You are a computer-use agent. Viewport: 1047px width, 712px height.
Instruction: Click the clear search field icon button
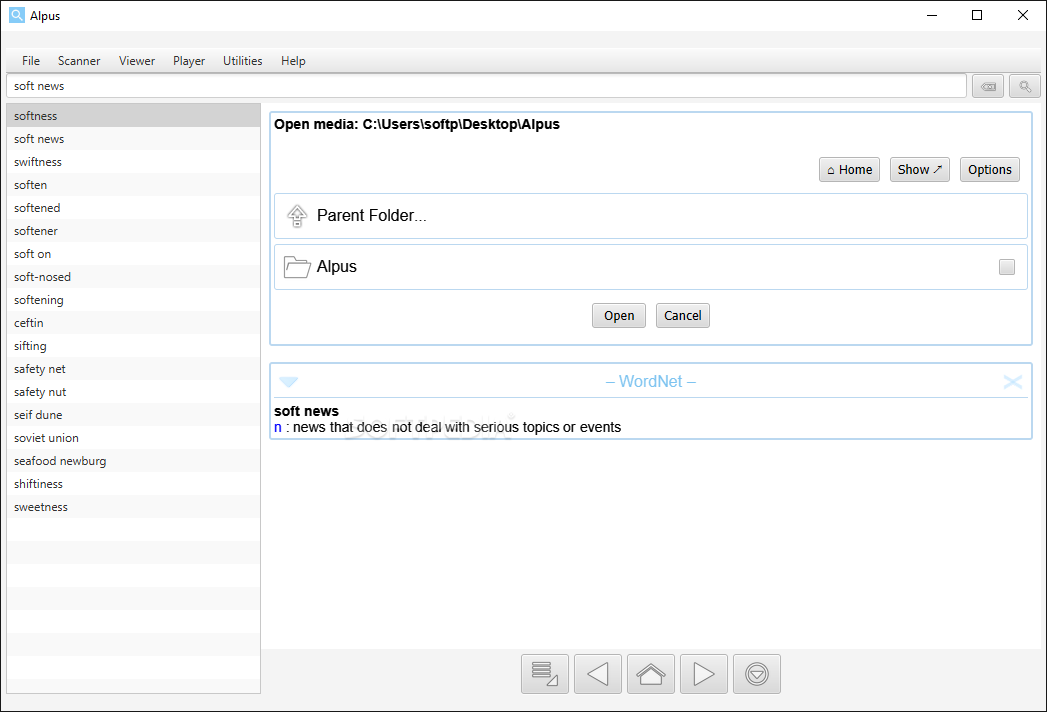tap(988, 86)
